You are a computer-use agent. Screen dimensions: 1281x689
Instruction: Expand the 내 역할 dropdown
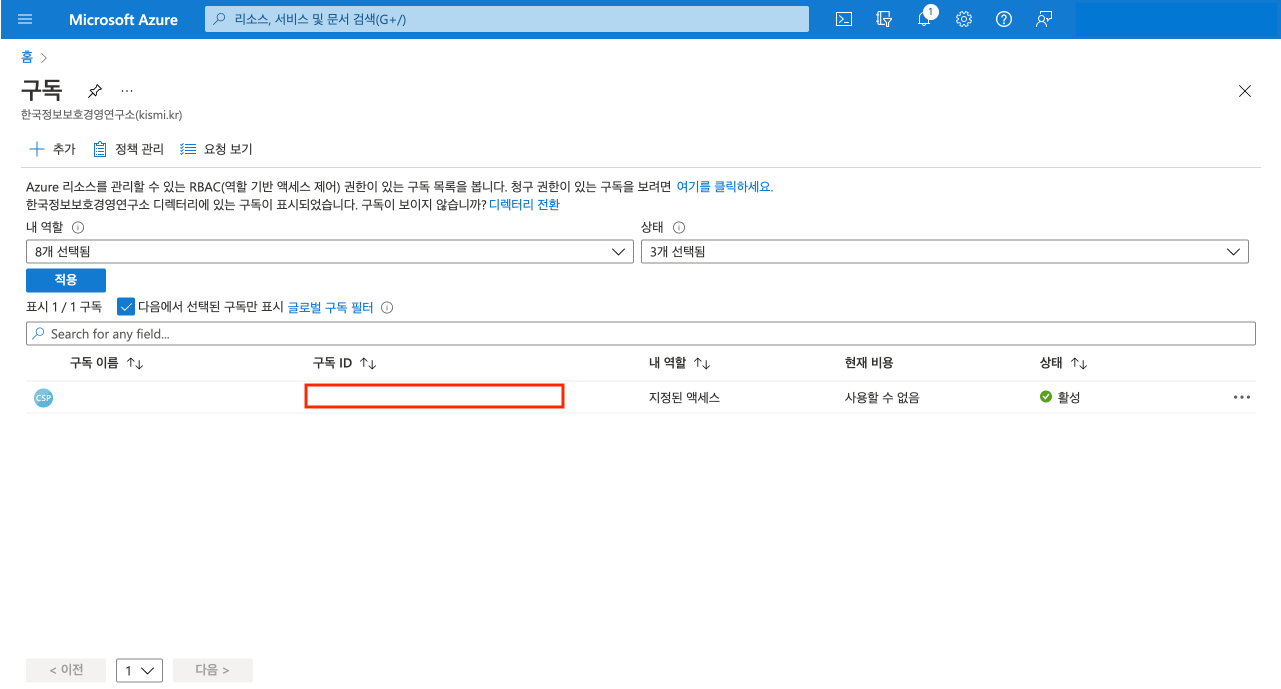[330, 252]
